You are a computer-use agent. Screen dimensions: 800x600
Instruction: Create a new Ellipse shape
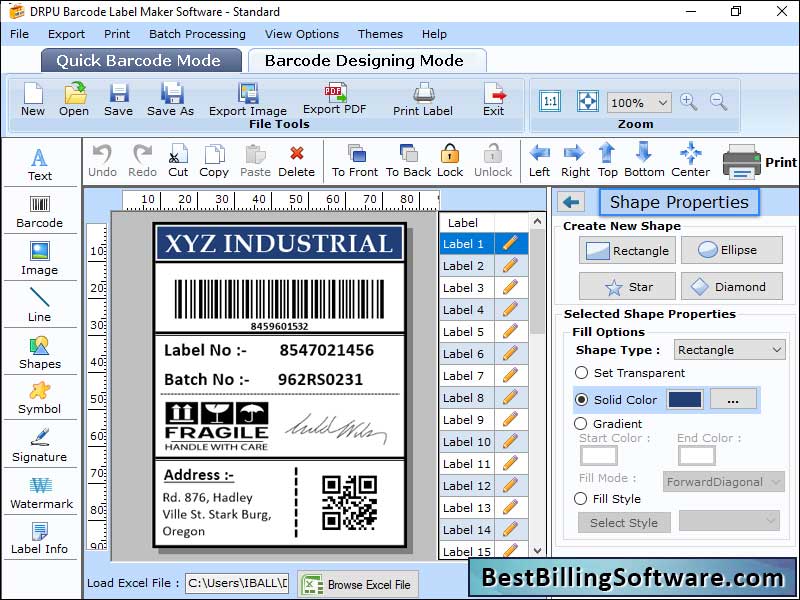731,250
